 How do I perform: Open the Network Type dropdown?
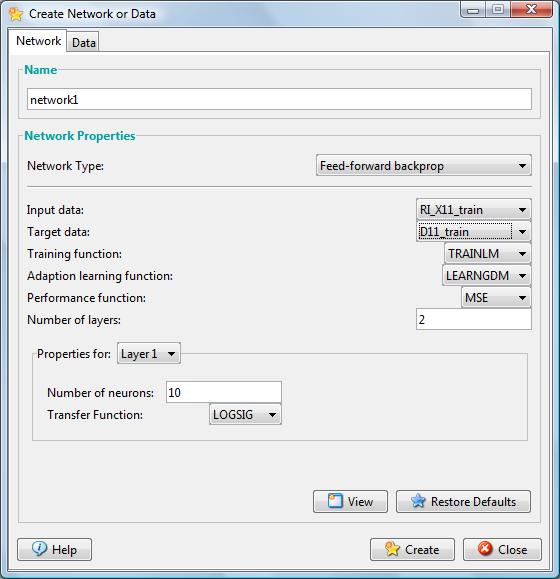click(423, 165)
